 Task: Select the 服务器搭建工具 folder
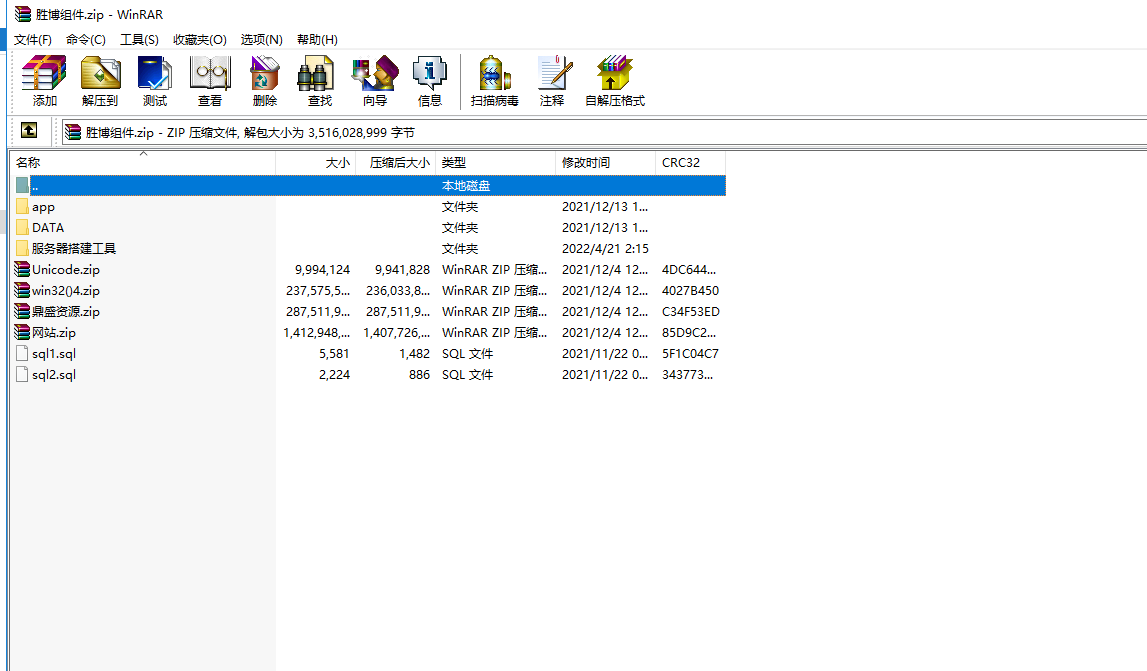point(73,249)
